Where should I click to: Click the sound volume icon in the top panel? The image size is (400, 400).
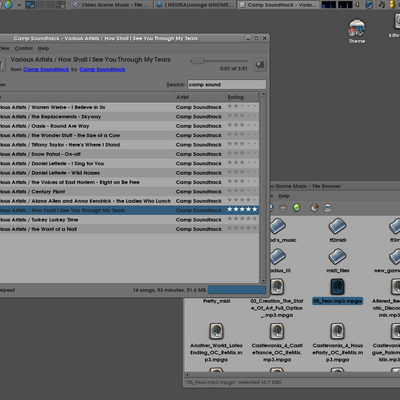[x=358, y=5]
